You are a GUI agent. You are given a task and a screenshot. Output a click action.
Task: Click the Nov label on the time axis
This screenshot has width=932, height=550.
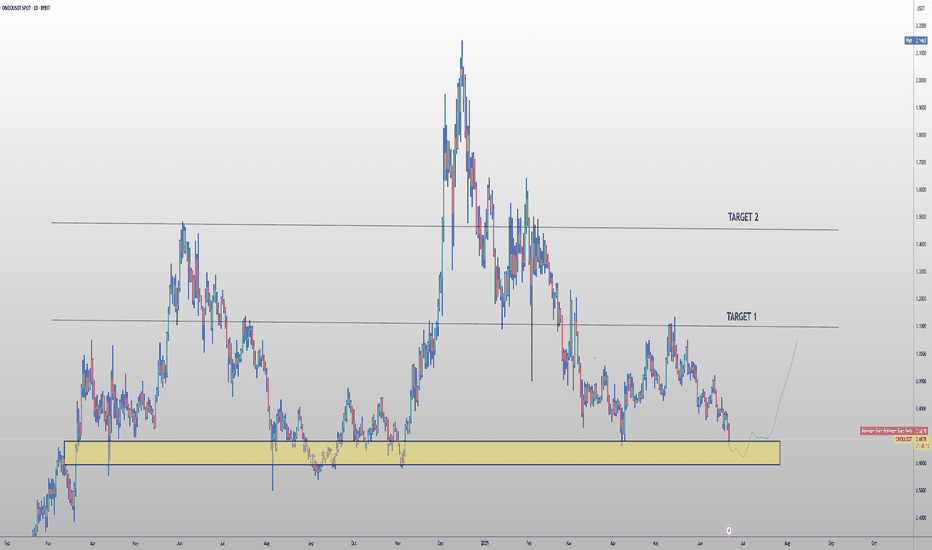coord(398,543)
